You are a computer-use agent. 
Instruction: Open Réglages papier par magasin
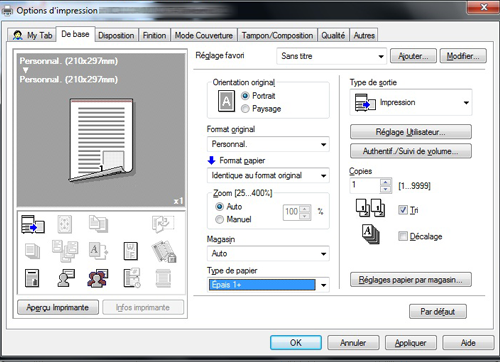coord(411,280)
